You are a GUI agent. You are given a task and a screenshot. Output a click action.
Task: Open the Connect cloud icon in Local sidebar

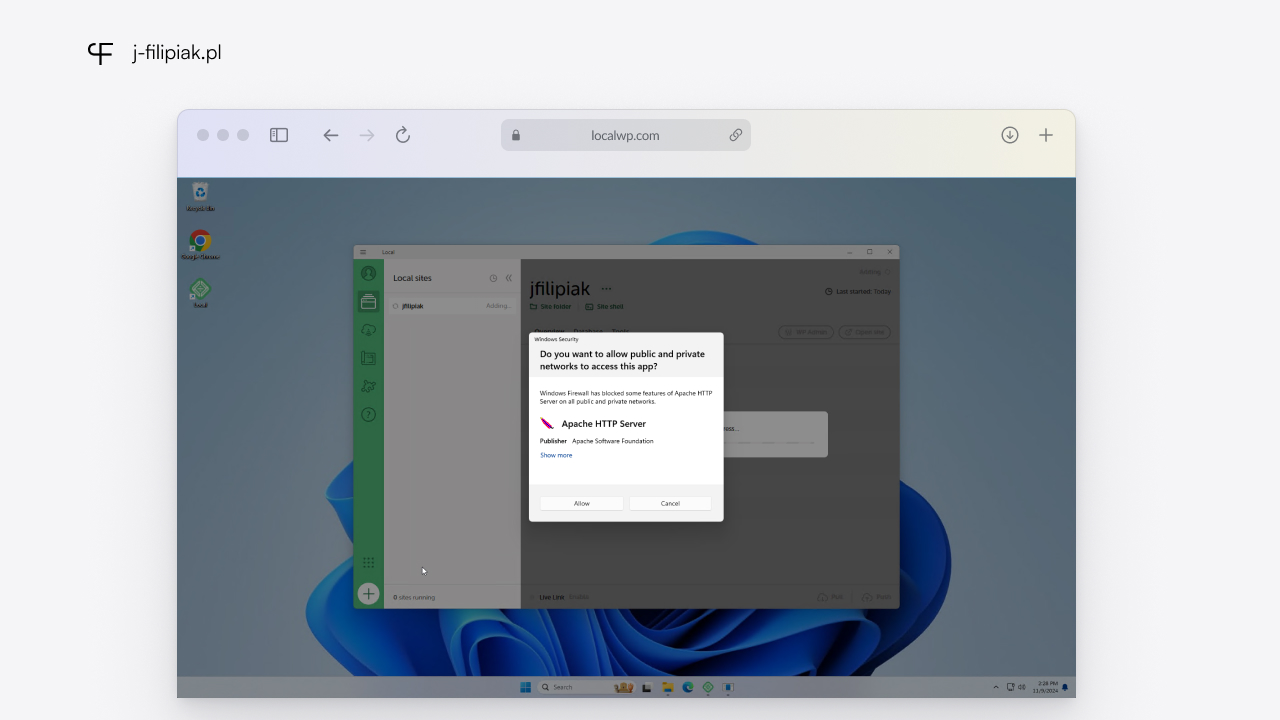coord(368,329)
